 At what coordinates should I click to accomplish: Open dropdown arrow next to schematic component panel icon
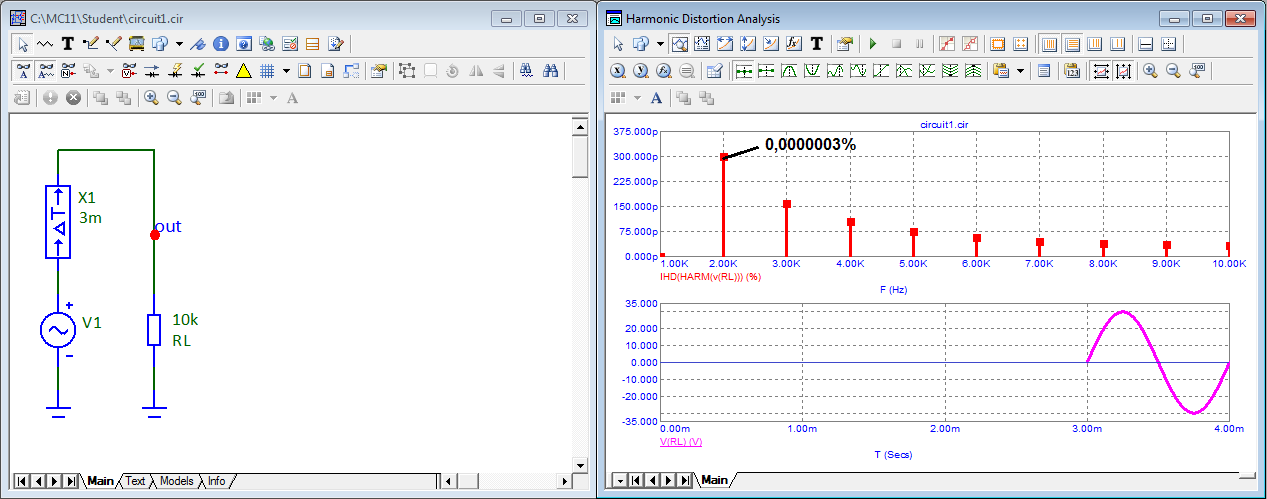click(179, 44)
